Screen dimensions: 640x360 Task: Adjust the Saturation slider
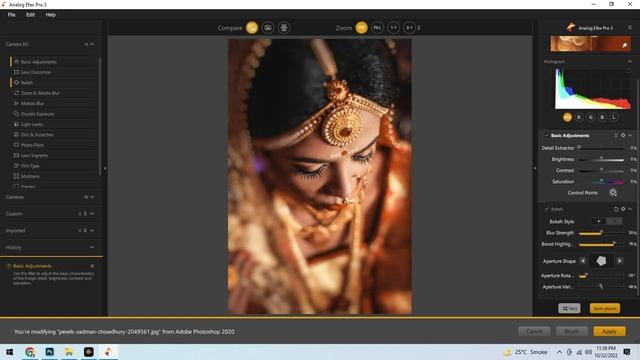coord(602,182)
